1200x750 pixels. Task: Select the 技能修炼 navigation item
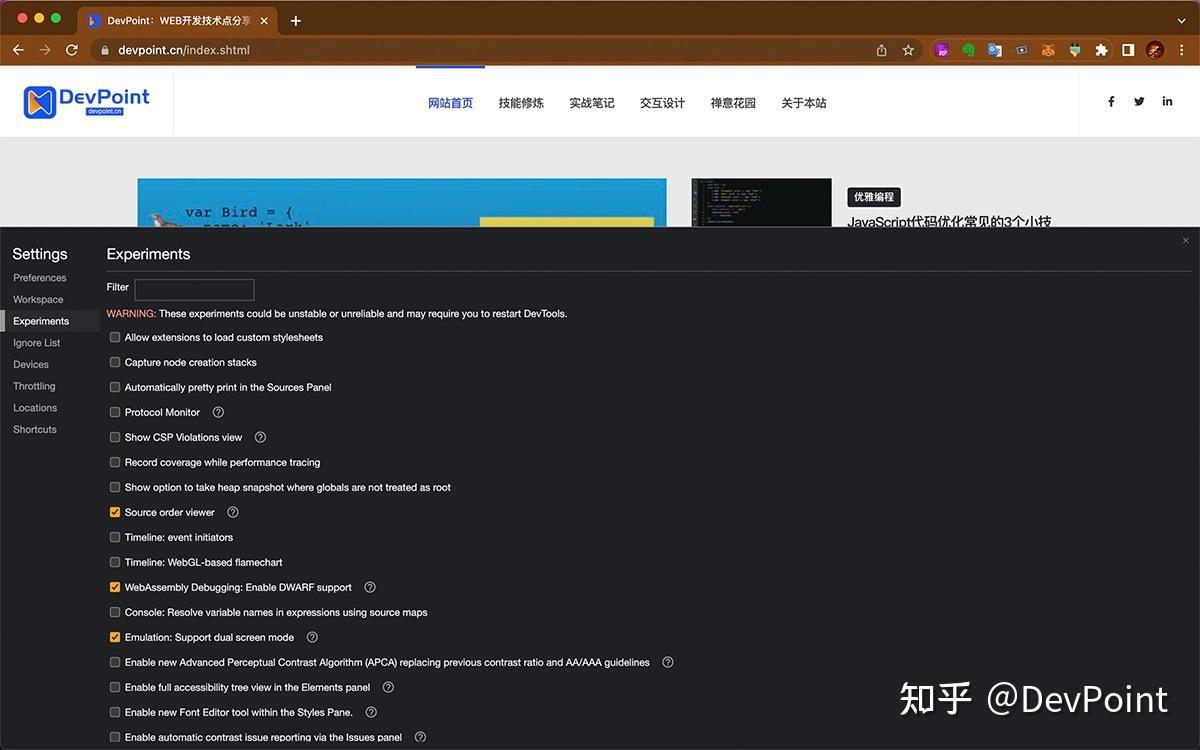point(521,102)
